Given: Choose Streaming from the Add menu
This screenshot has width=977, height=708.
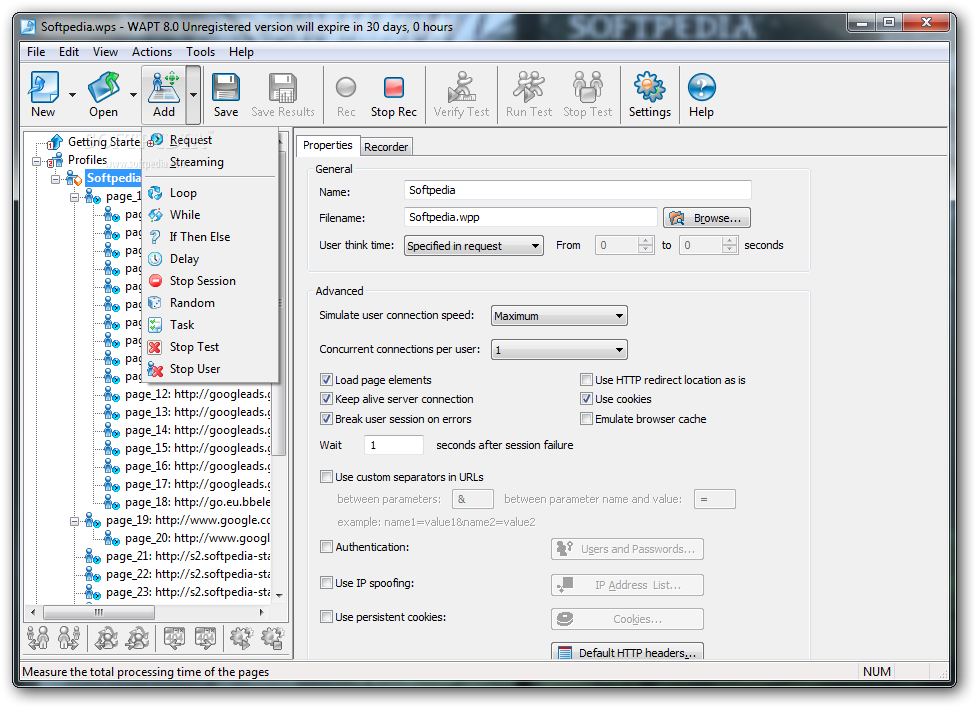Looking at the screenshot, I should click(x=211, y=162).
